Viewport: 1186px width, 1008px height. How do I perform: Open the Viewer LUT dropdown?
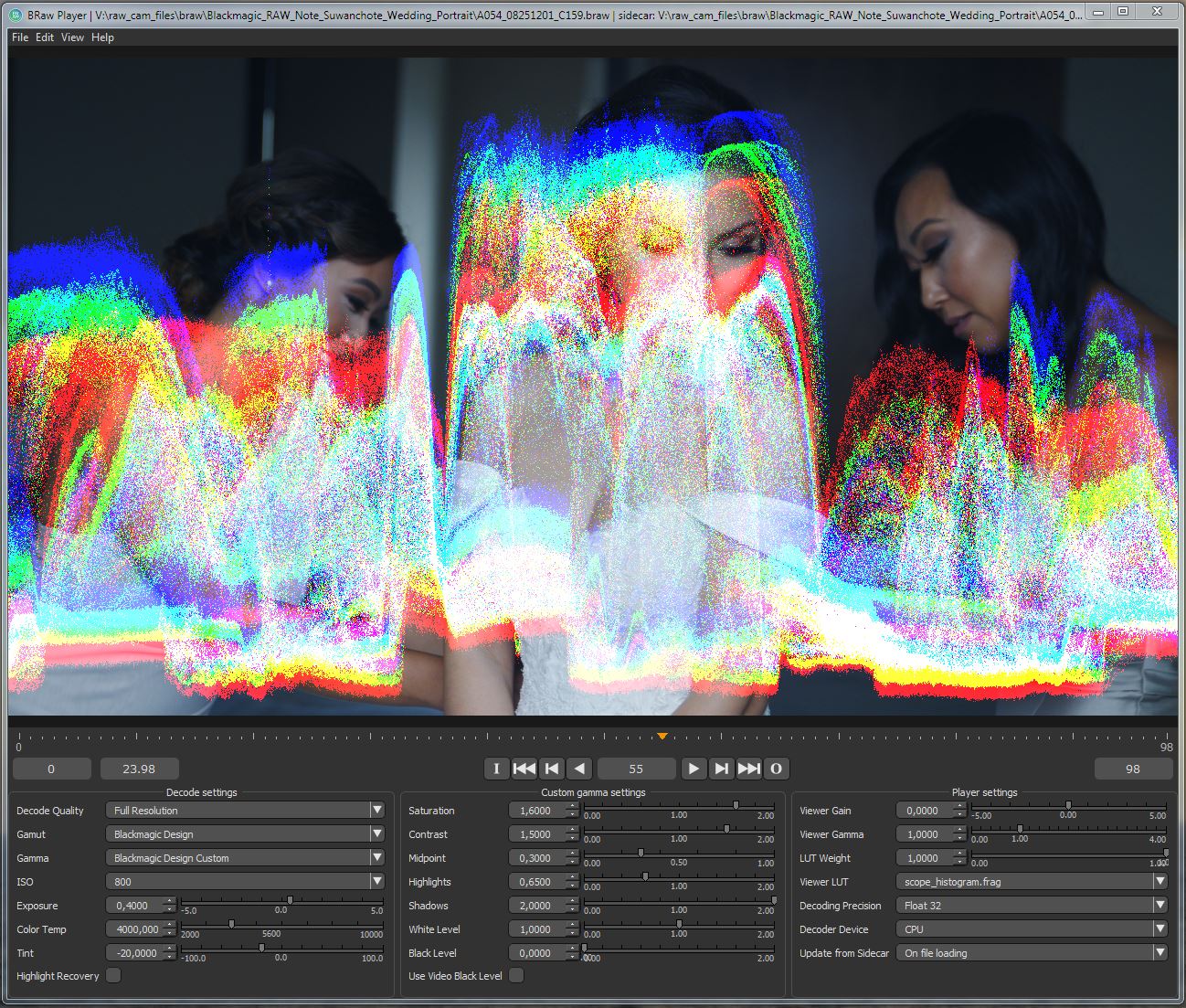pyautogui.click(x=1032, y=881)
